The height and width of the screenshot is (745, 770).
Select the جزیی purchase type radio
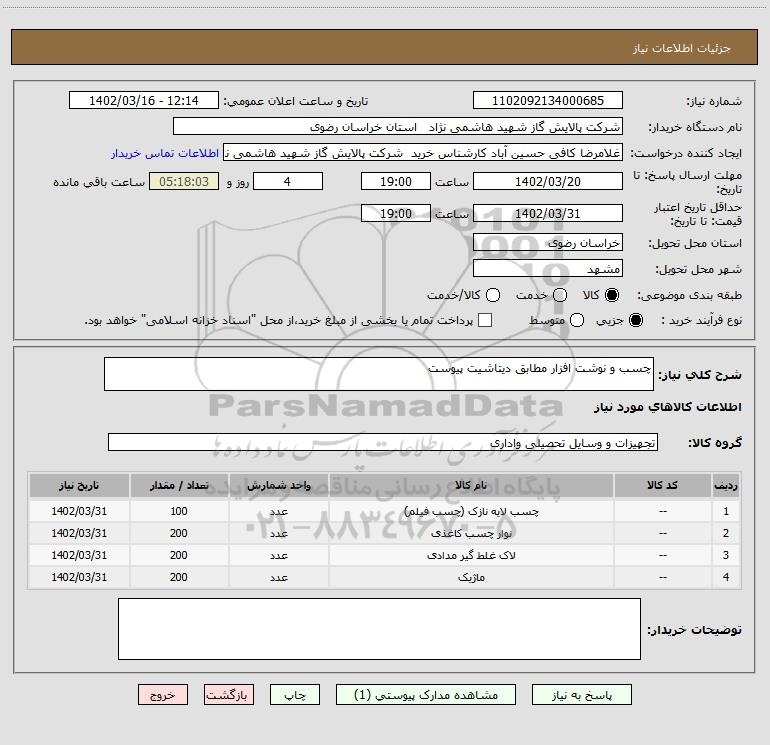(635, 320)
